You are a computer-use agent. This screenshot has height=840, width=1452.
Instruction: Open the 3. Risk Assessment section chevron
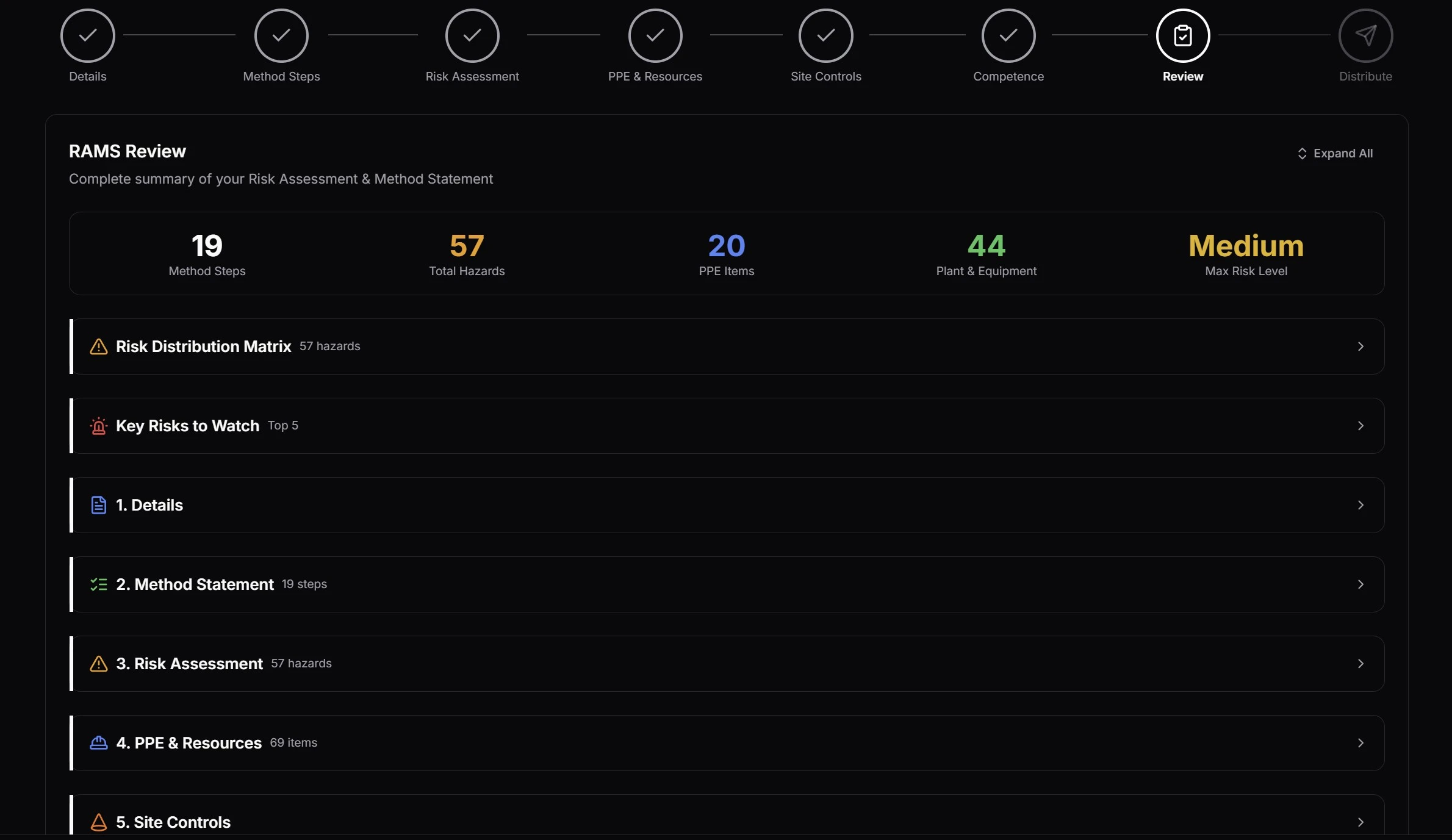[x=1360, y=664]
